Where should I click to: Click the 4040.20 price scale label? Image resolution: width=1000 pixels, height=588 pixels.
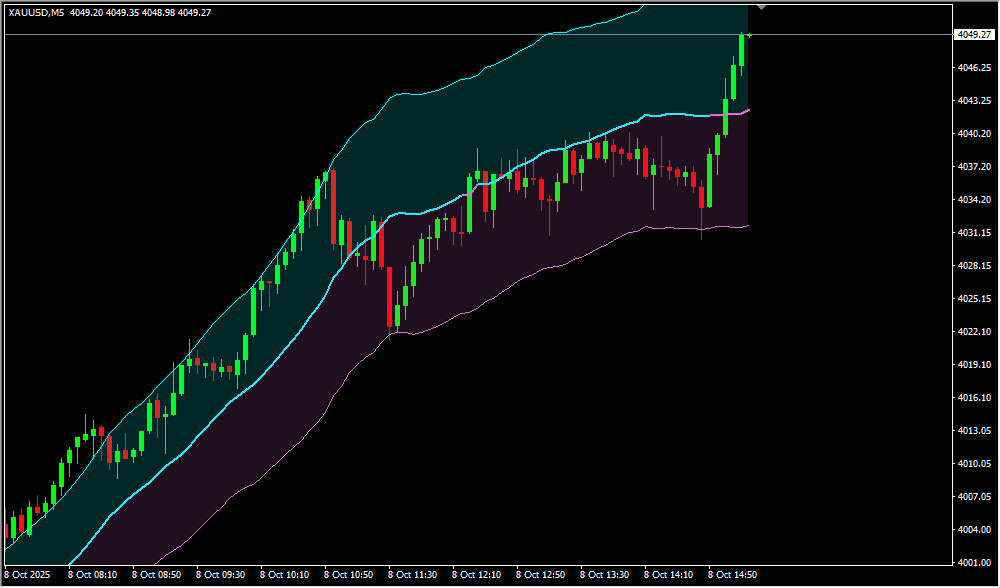tap(973, 134)
